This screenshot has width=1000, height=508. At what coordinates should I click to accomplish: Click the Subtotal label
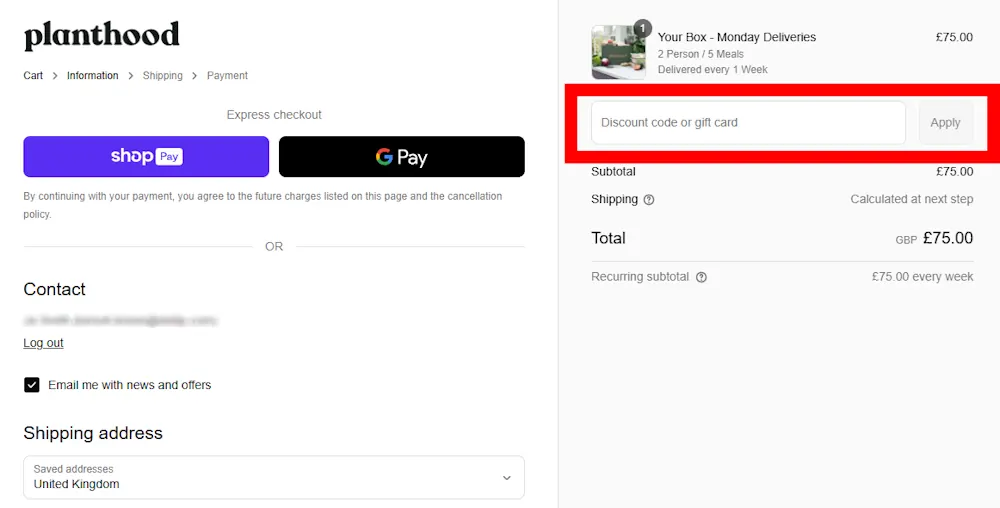[613, 171]
